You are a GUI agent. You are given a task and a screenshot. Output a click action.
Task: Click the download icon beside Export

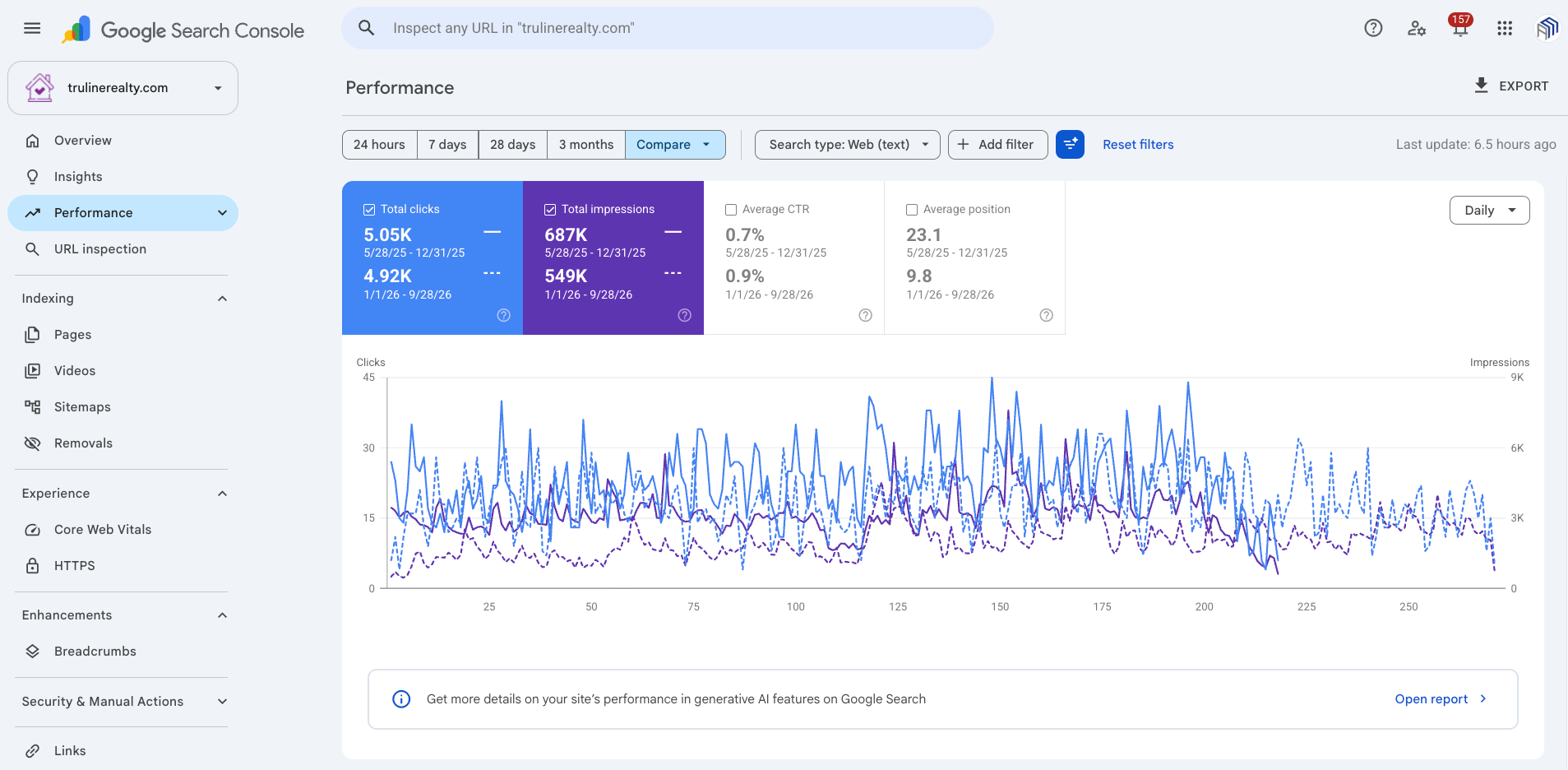pos(1481,86)
